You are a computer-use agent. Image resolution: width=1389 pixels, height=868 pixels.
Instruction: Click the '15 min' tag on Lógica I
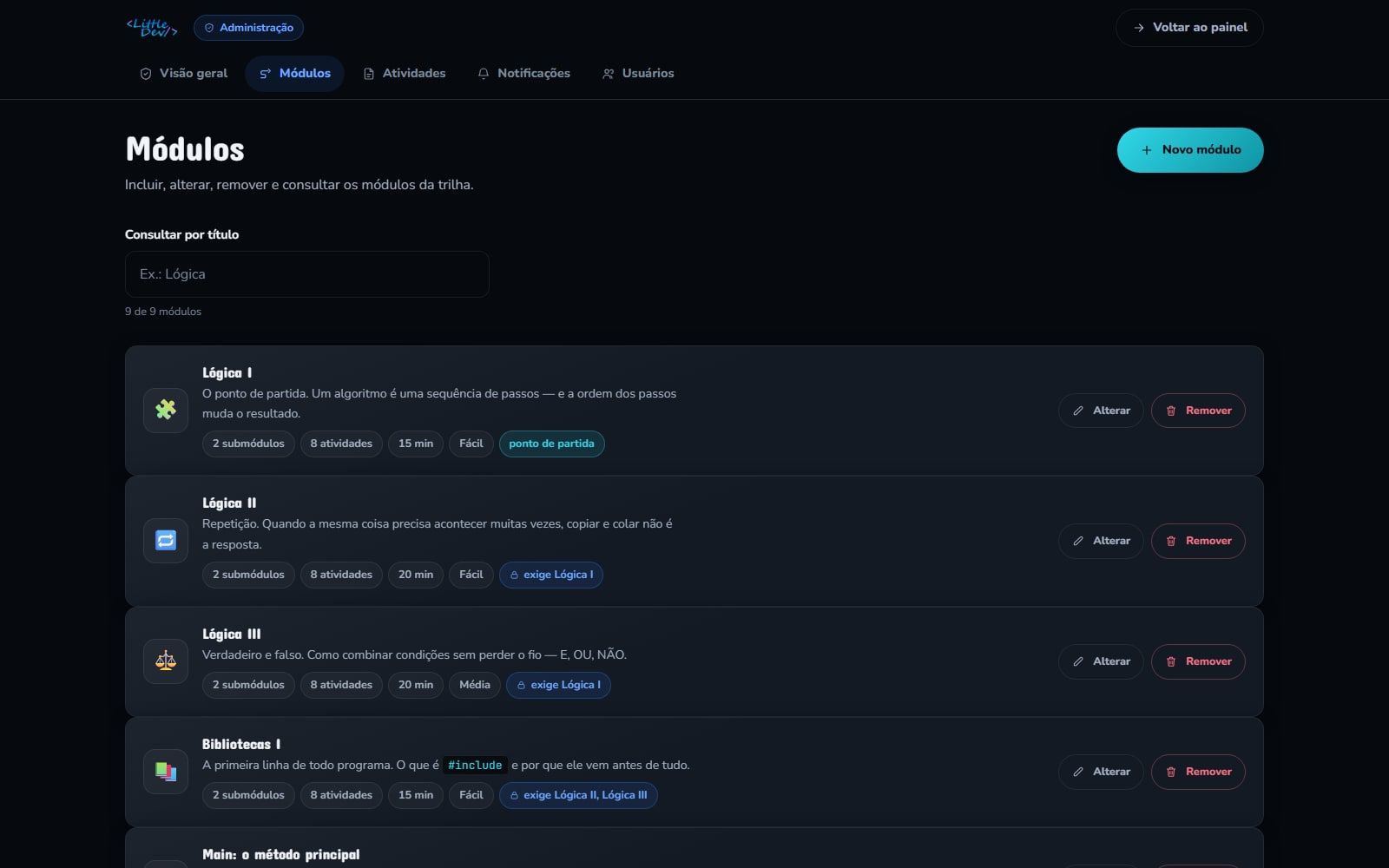pos(416,444)
